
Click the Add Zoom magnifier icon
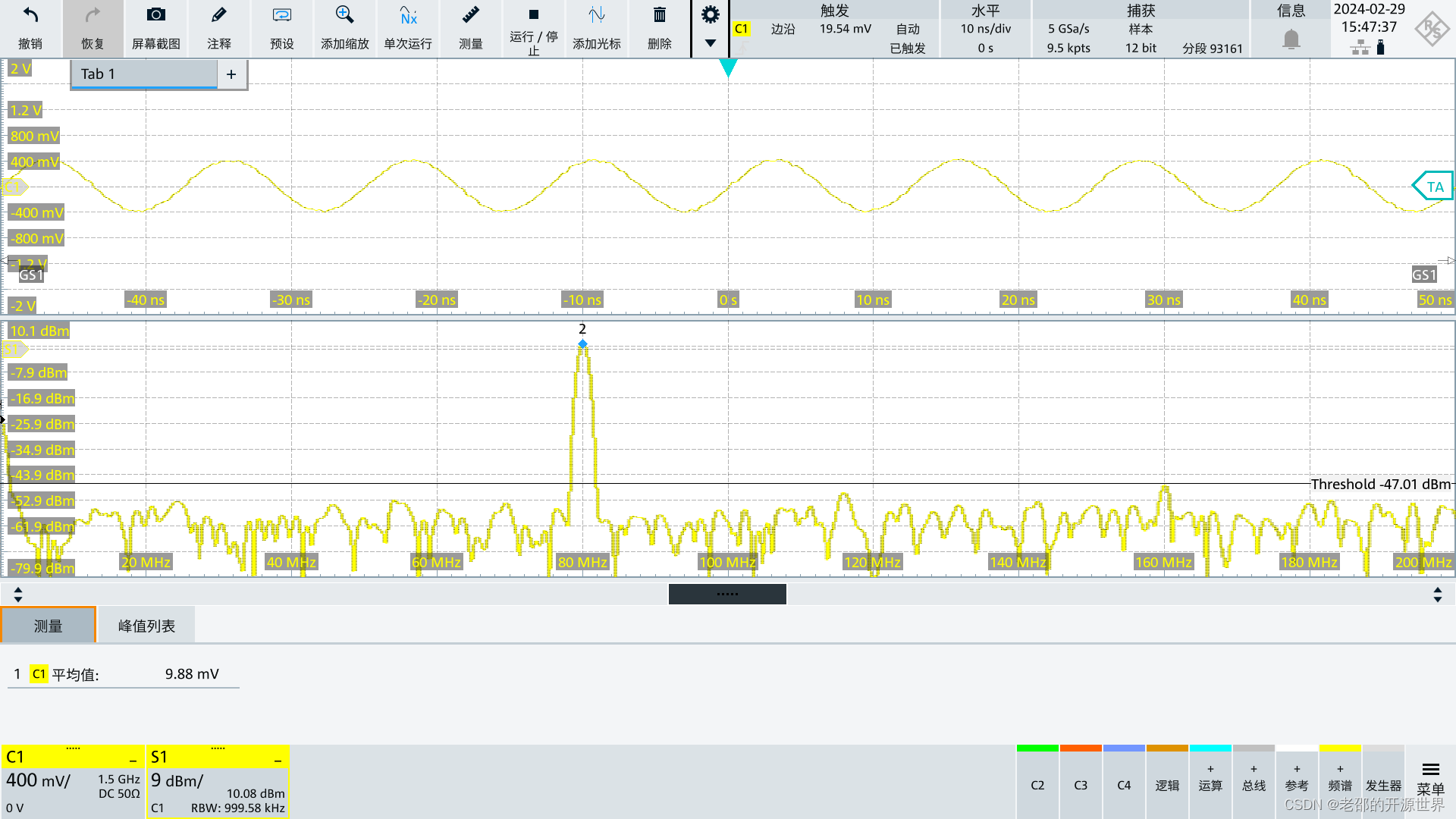click(x=344, y=15)
